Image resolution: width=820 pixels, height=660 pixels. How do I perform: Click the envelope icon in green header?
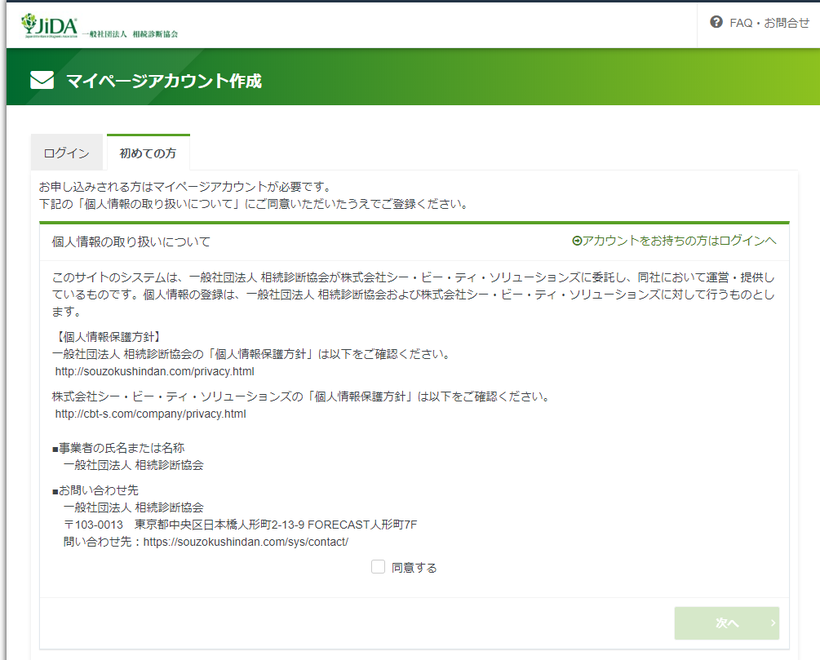click(42, 81)
